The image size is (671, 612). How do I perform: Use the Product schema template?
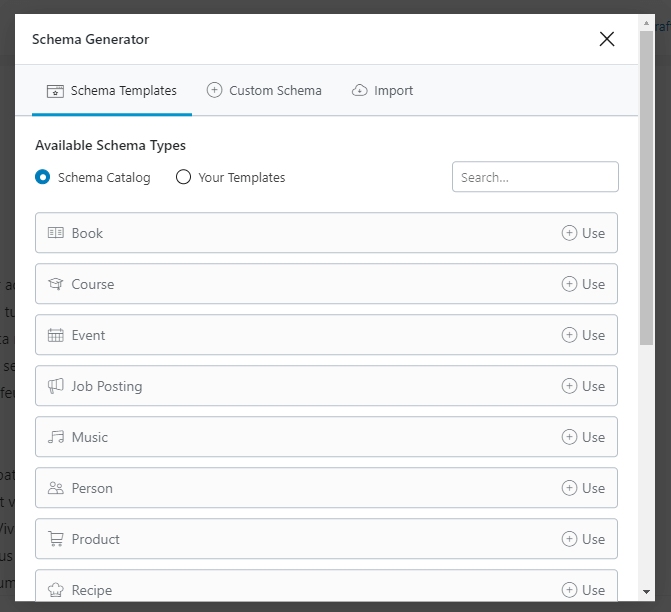tap(583, 539)
